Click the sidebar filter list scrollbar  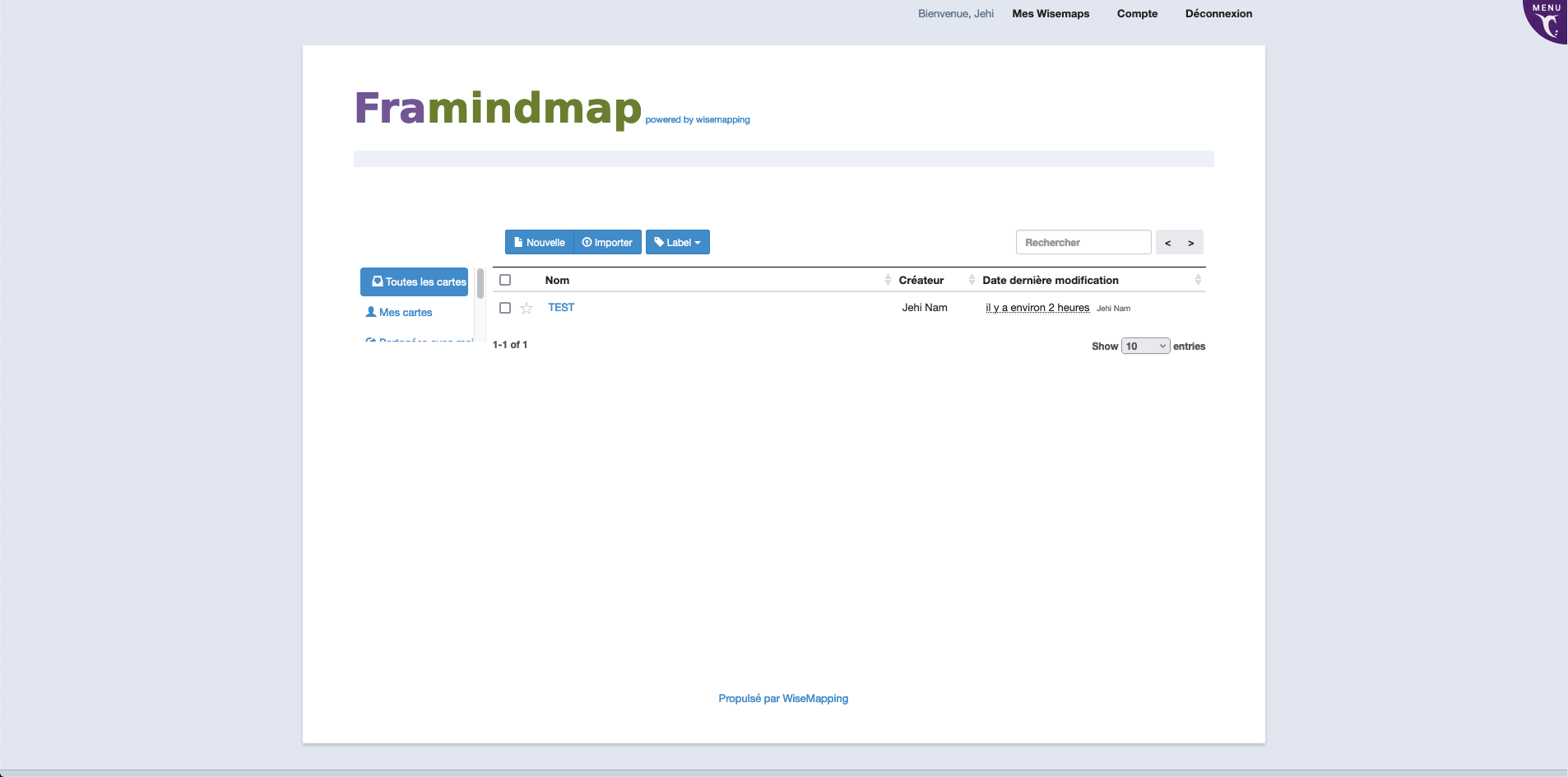pos(480,284)
